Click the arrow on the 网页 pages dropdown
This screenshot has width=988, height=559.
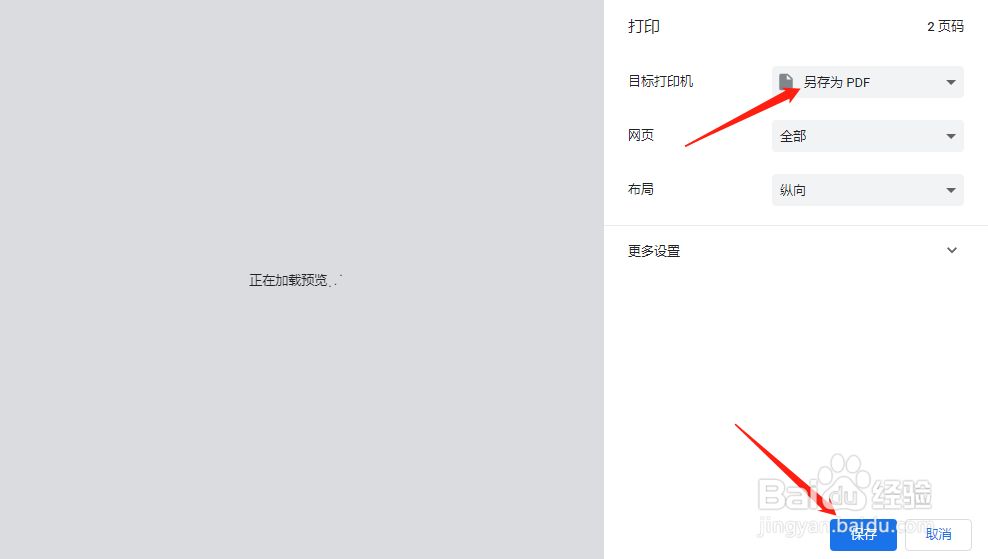pyautogui.click(x=951, y=136)
